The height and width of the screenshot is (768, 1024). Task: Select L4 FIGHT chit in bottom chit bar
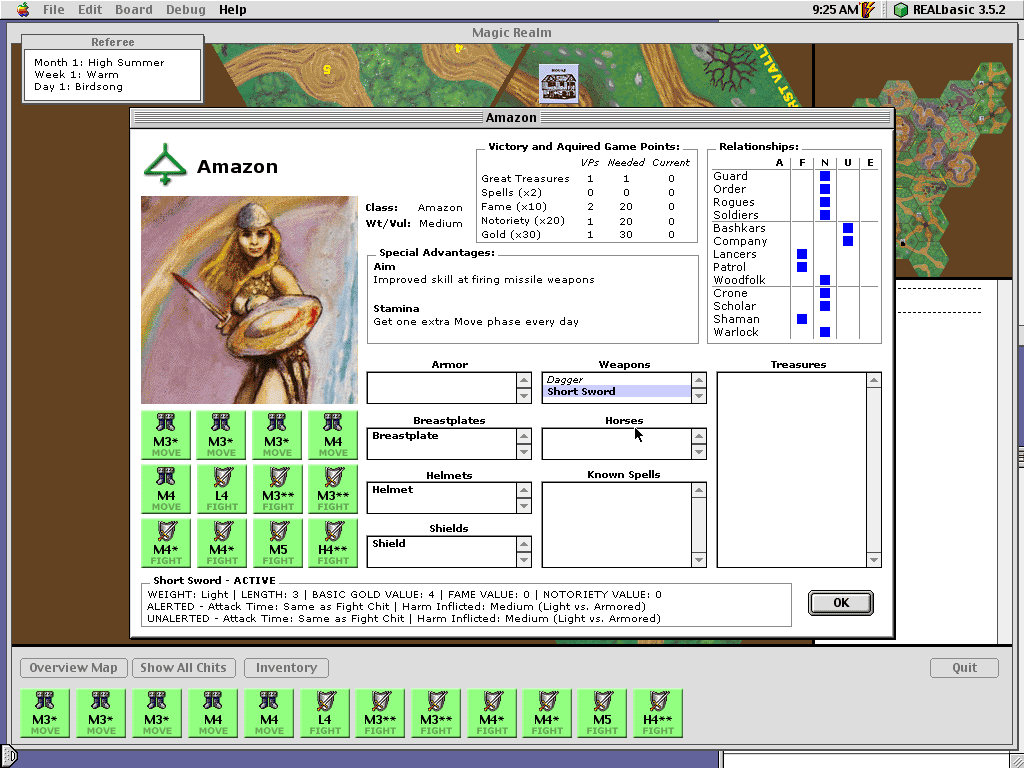point(325,713)
